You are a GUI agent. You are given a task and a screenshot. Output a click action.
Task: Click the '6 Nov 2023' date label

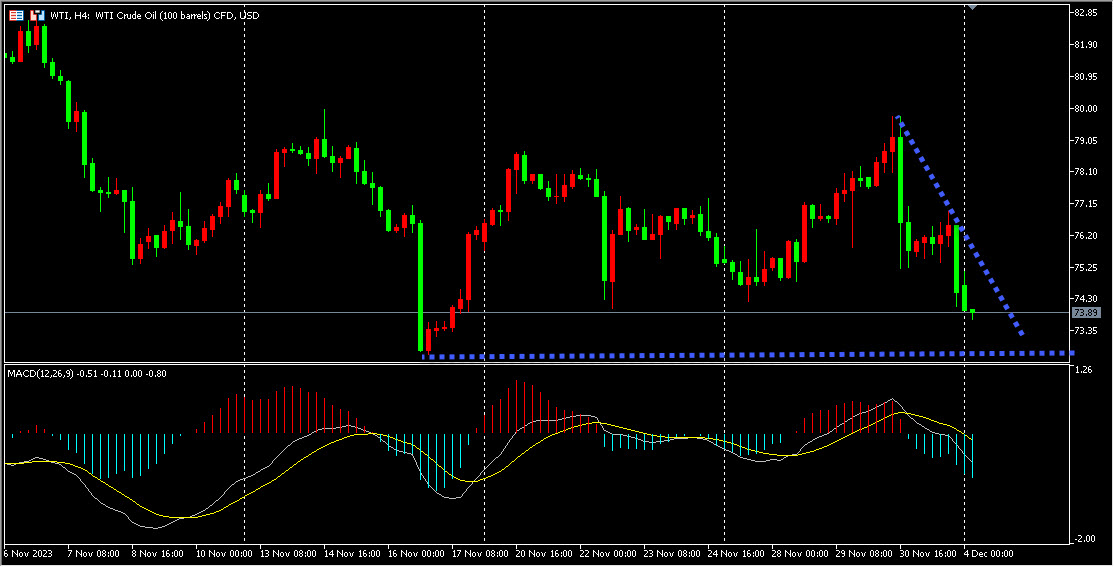[x=26, y=554]
